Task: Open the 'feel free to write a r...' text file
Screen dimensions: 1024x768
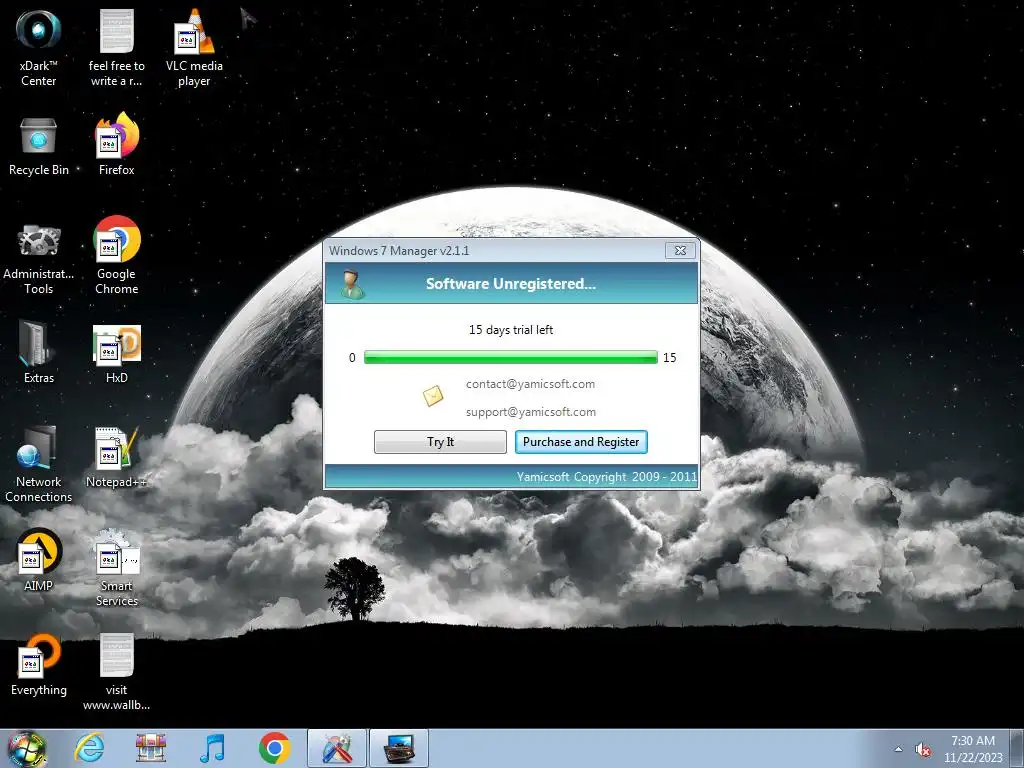Action: pos(116,47)
